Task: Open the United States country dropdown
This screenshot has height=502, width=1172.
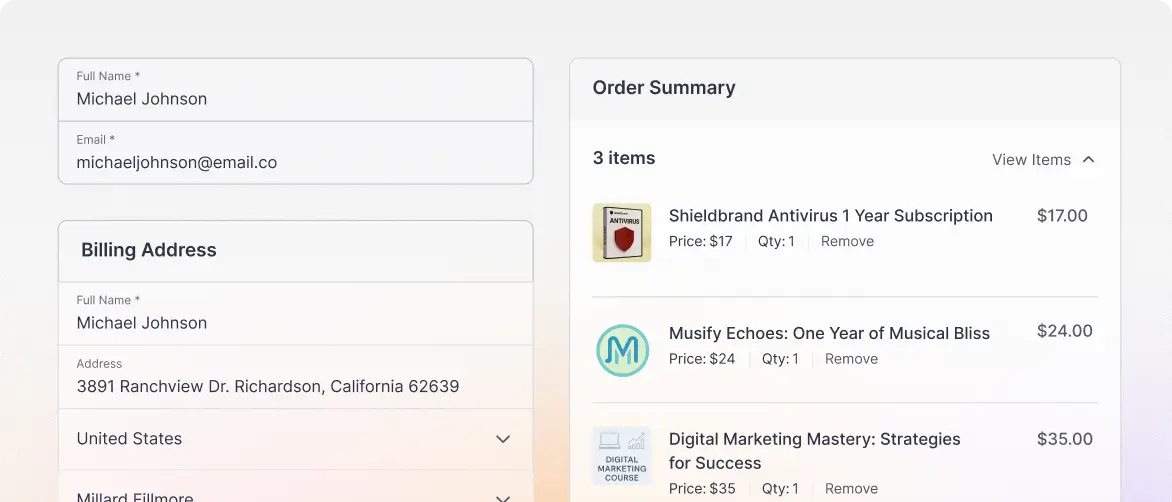Action: [x=296, y=439]
